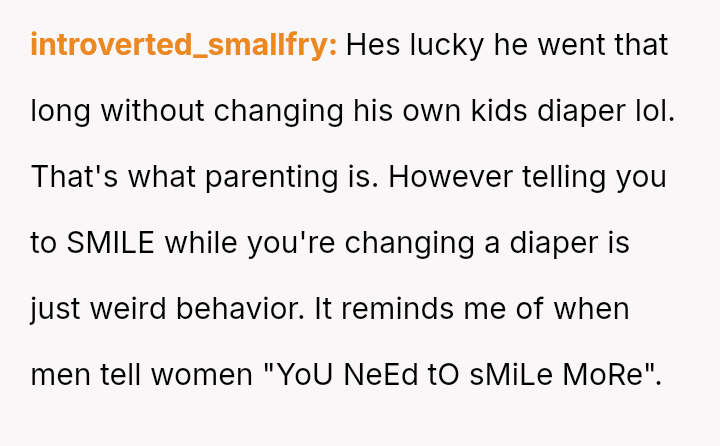Open the introverted_smallfry user profile link
720x446 pixels.
(x=184, y=46)
